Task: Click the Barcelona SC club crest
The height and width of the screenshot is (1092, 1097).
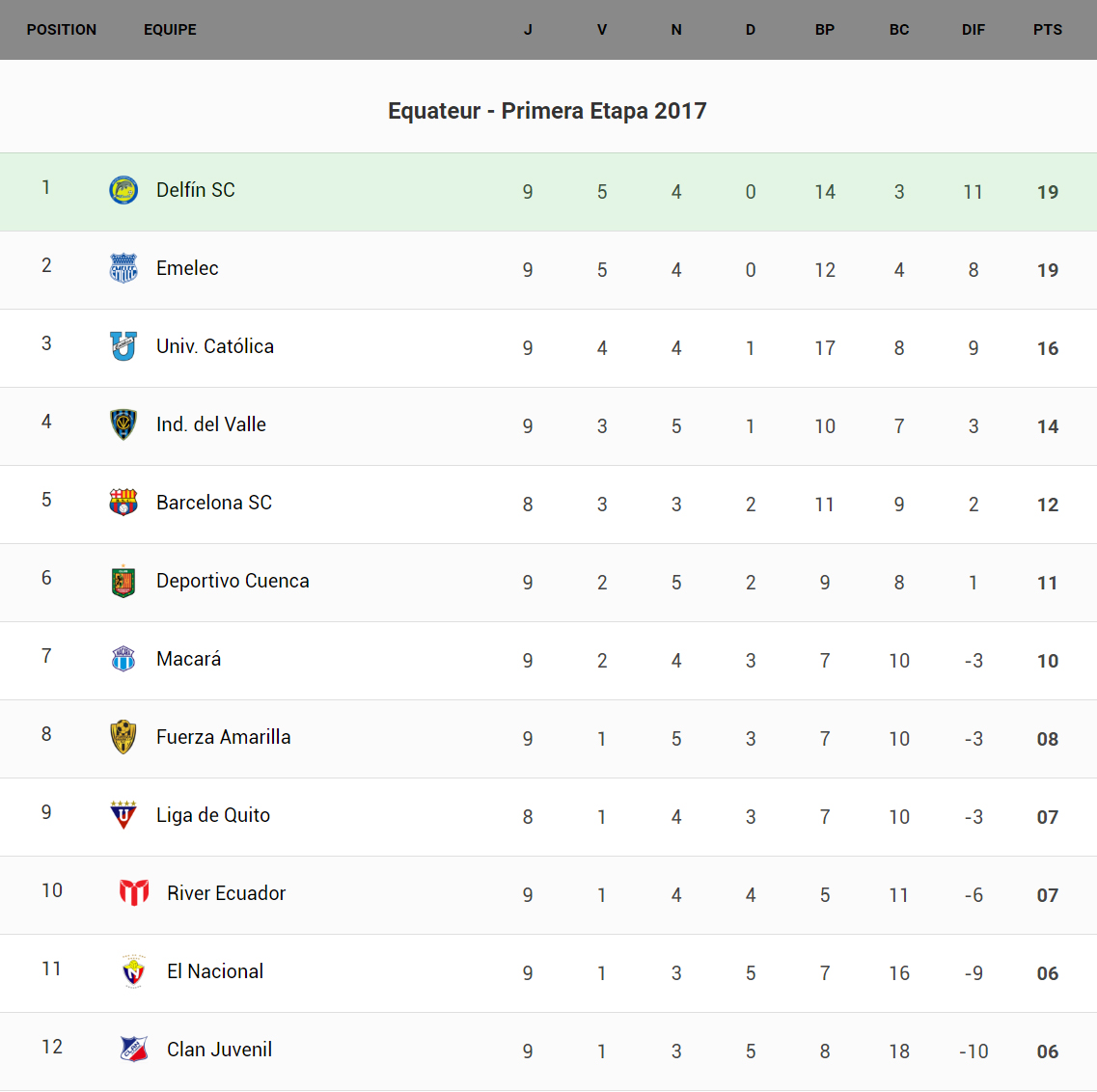Action: pyautogui.click(x=123, y=503)
